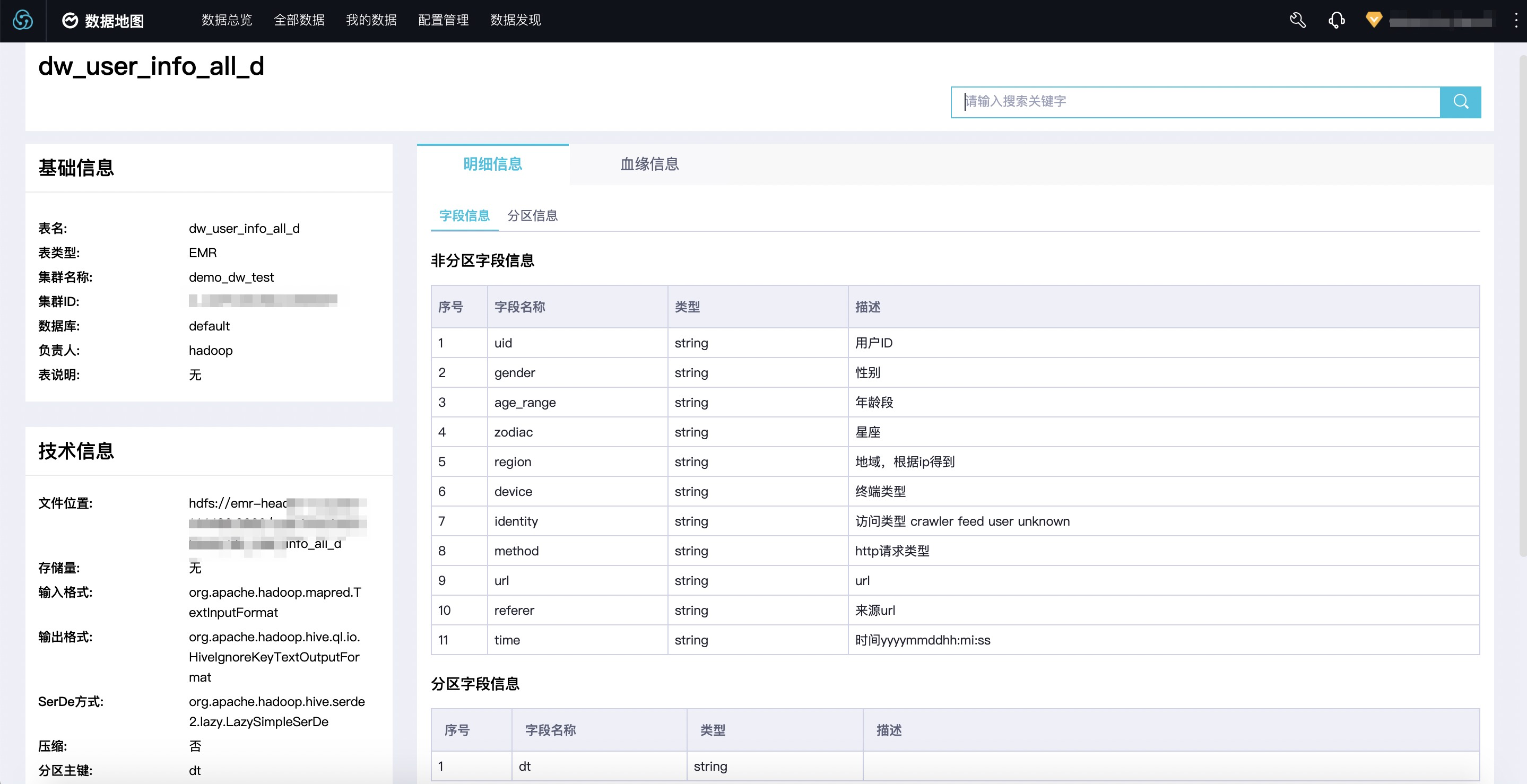Open the wrench settings icon
1527x784 pixels.
(1298, 20)
